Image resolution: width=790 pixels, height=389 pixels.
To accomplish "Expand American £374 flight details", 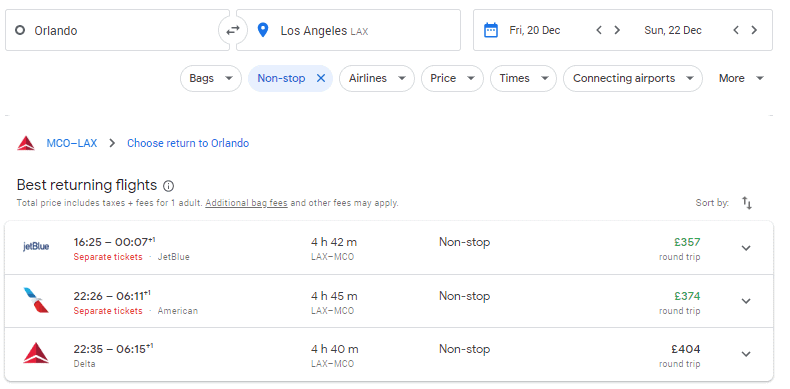I will point(746,301).
